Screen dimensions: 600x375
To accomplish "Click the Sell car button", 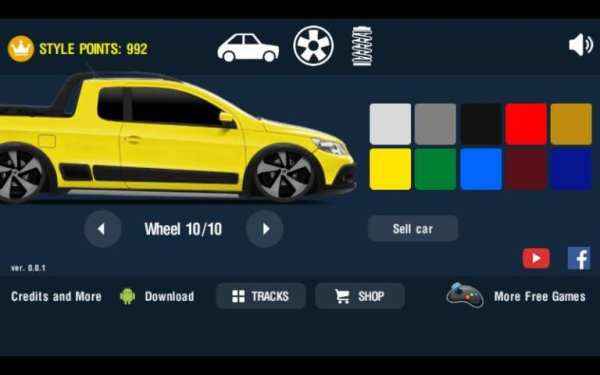I will coord(413,229).
